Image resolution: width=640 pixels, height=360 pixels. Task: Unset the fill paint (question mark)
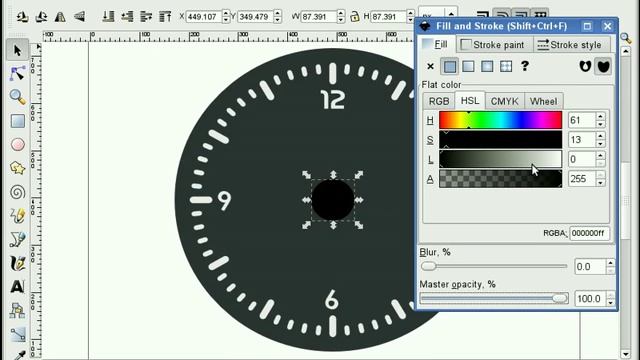pyautogui.click(x=524, y=66)
